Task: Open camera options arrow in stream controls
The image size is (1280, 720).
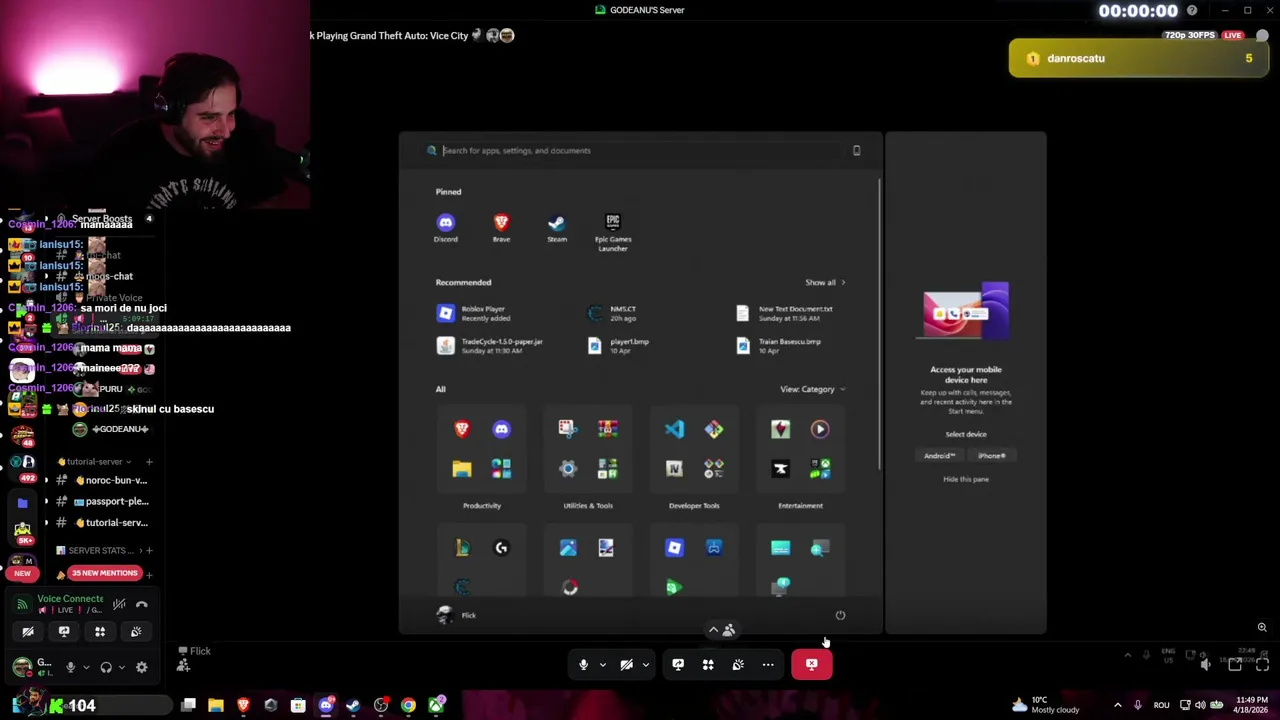Action: point(646,664)
